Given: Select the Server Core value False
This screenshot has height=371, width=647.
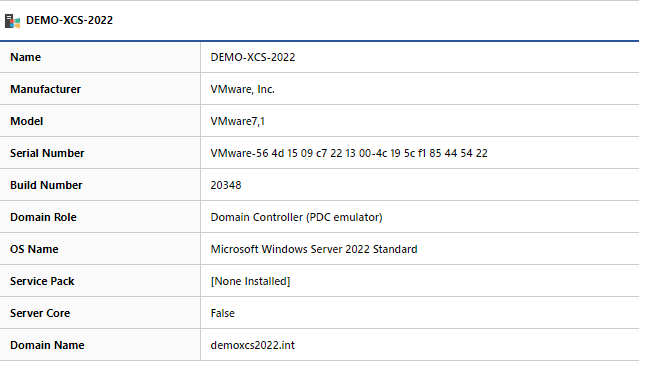Looking at the screenshot, I should coord(222,313).
